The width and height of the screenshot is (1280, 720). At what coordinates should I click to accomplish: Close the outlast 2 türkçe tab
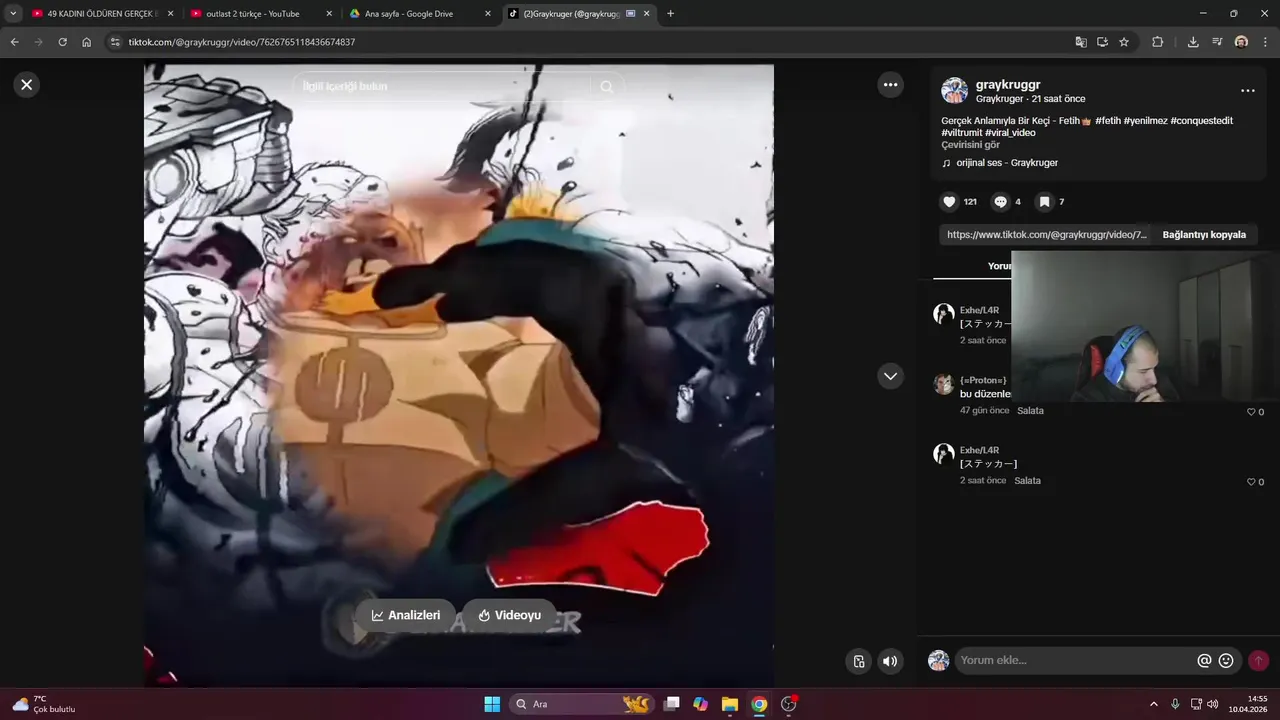point(329,14)
